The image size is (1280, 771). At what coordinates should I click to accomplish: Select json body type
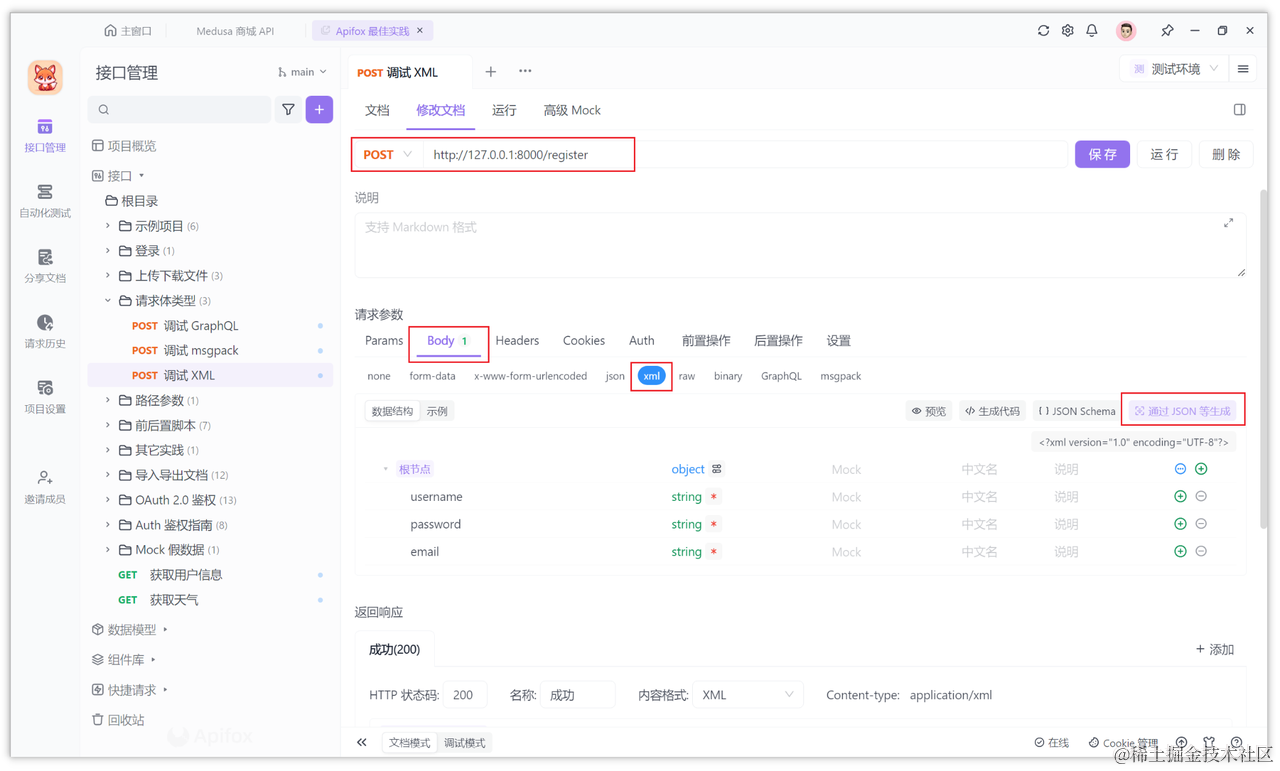pyautogui.click(x=615, y=376)
